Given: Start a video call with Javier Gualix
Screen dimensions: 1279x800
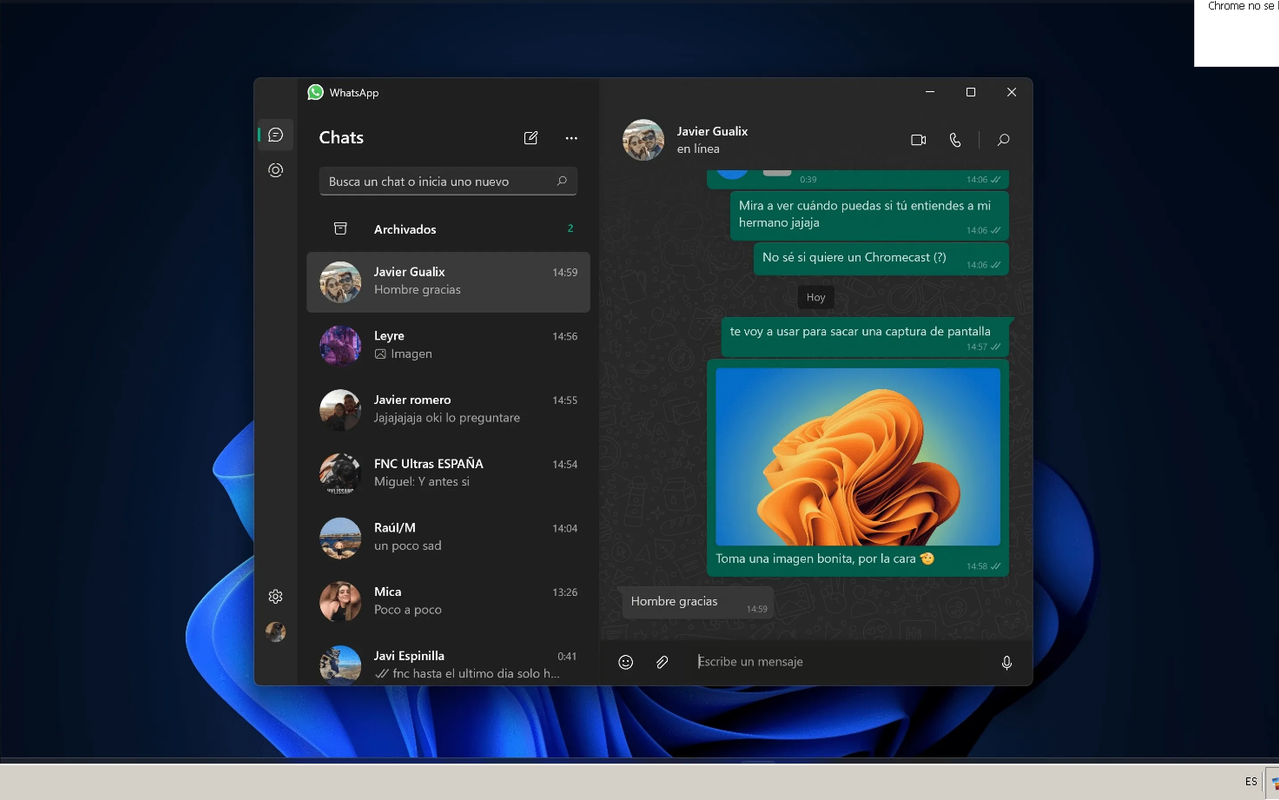Looking at the screenshot, I should (918, 140).
